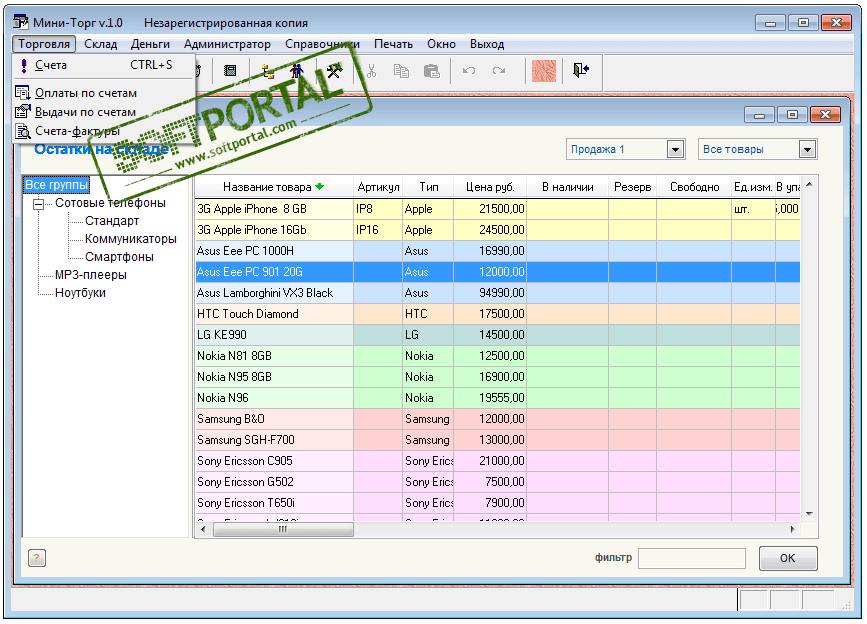Select the Nokia N96 row
The width and height of the screenshot is (867, 624).
498,398
